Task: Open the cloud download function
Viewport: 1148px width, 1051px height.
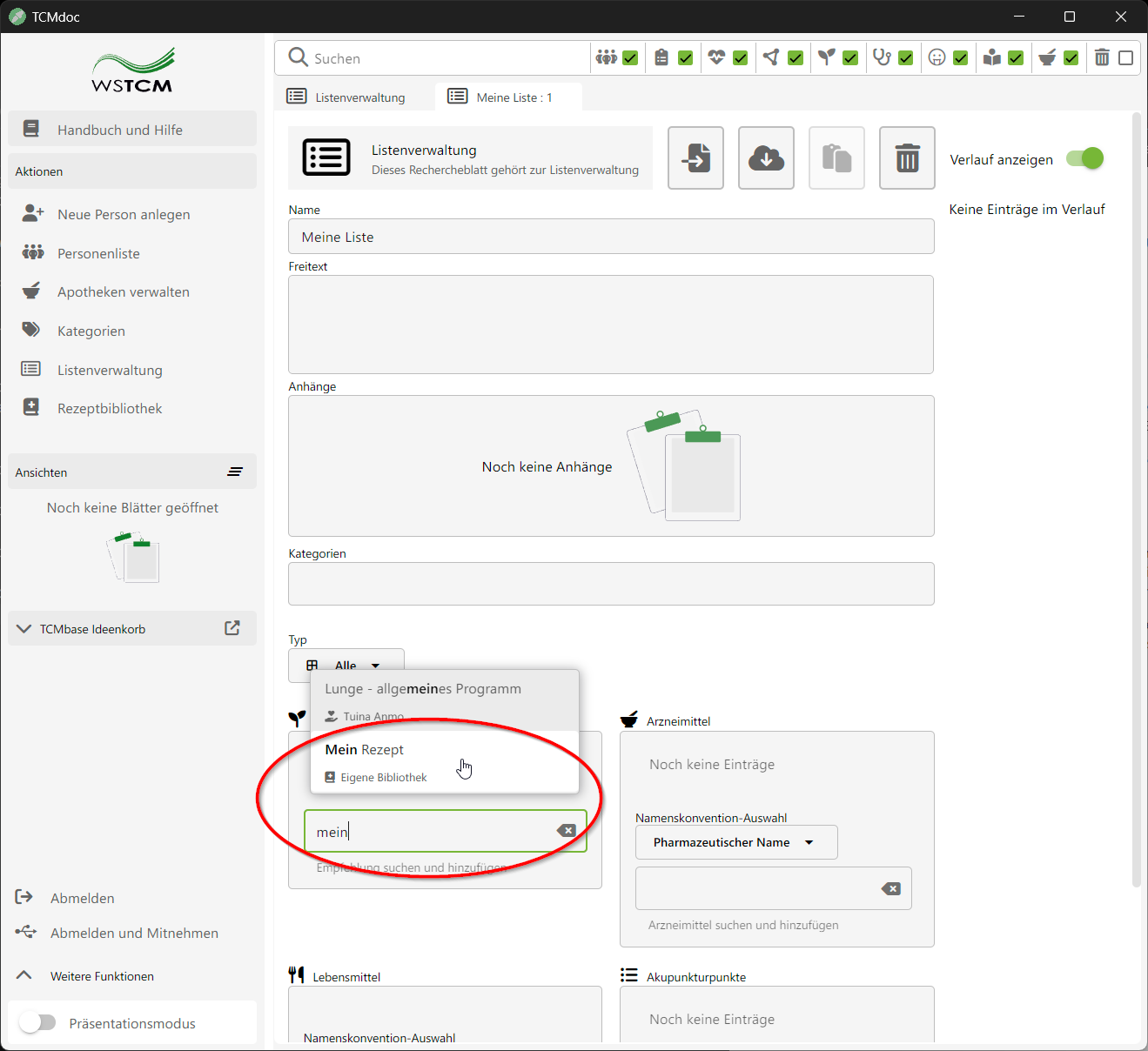Action: [765, 157]
